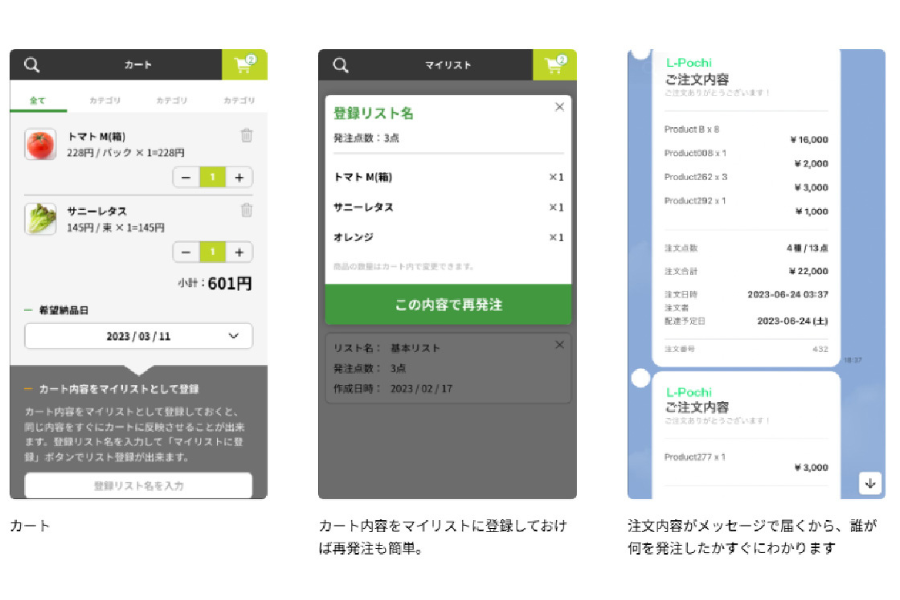
Task: Open the green cart icon in マイリスト screen
Action: coord(554,65)
